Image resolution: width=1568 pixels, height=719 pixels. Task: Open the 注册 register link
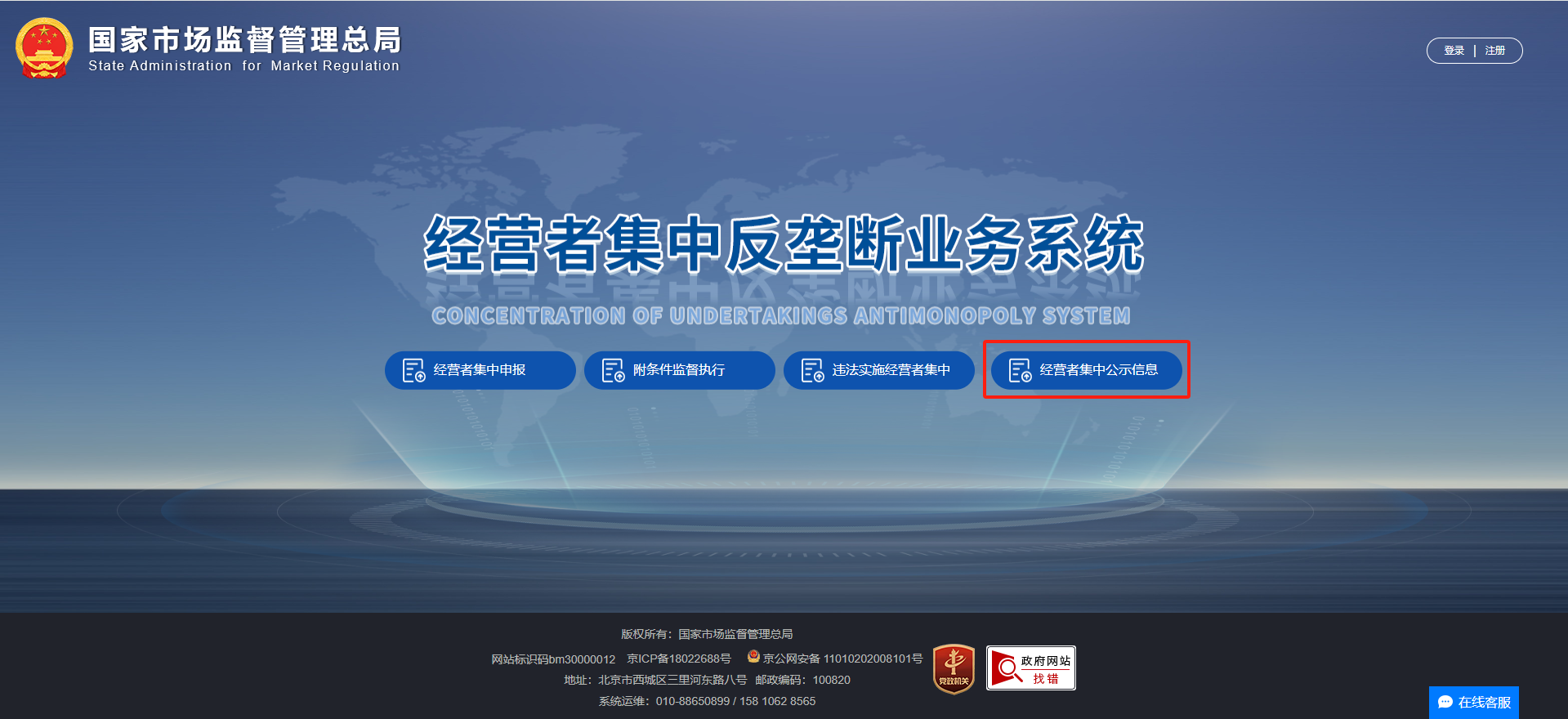tap(1494, 51)
